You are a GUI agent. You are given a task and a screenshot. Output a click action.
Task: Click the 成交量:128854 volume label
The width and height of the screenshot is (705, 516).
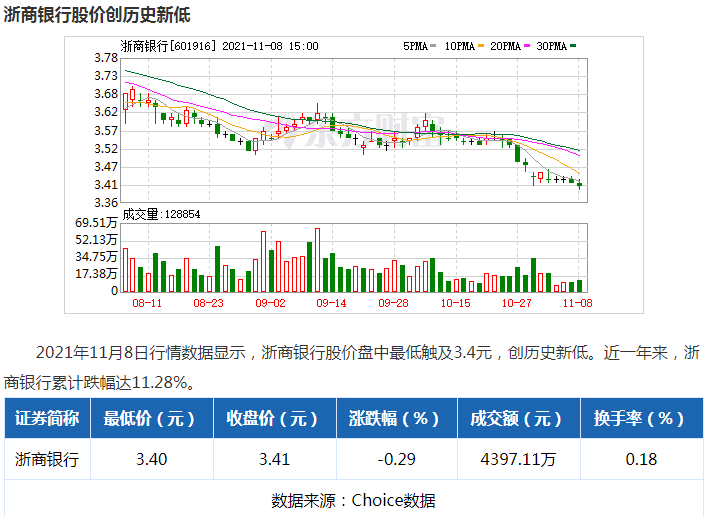pos(161,214)
